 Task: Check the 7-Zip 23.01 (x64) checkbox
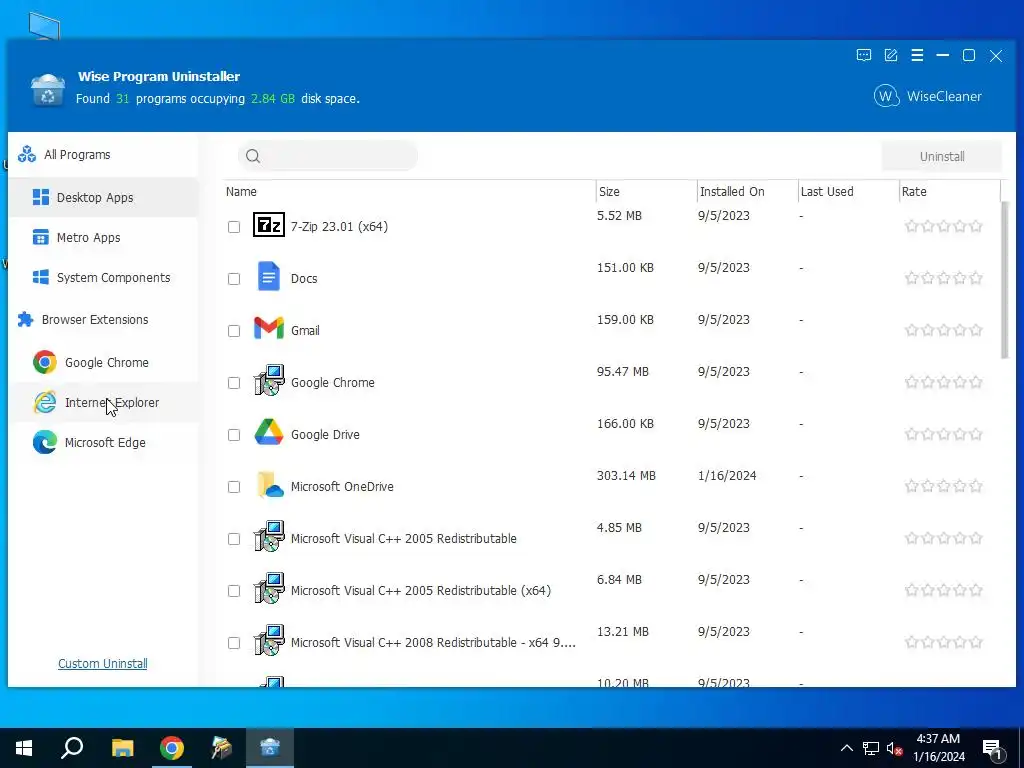(x=234, y=227)
